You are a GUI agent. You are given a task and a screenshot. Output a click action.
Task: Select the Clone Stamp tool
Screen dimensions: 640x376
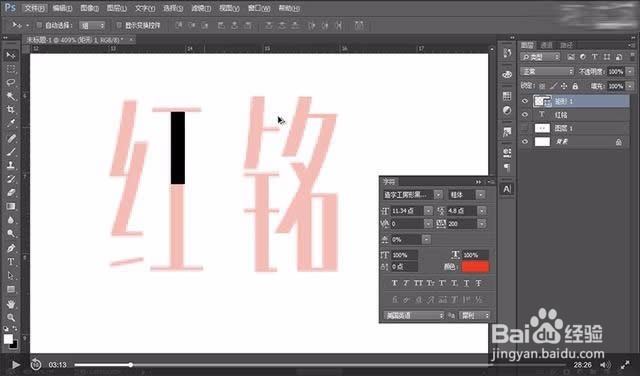click(x=11, y=165)
